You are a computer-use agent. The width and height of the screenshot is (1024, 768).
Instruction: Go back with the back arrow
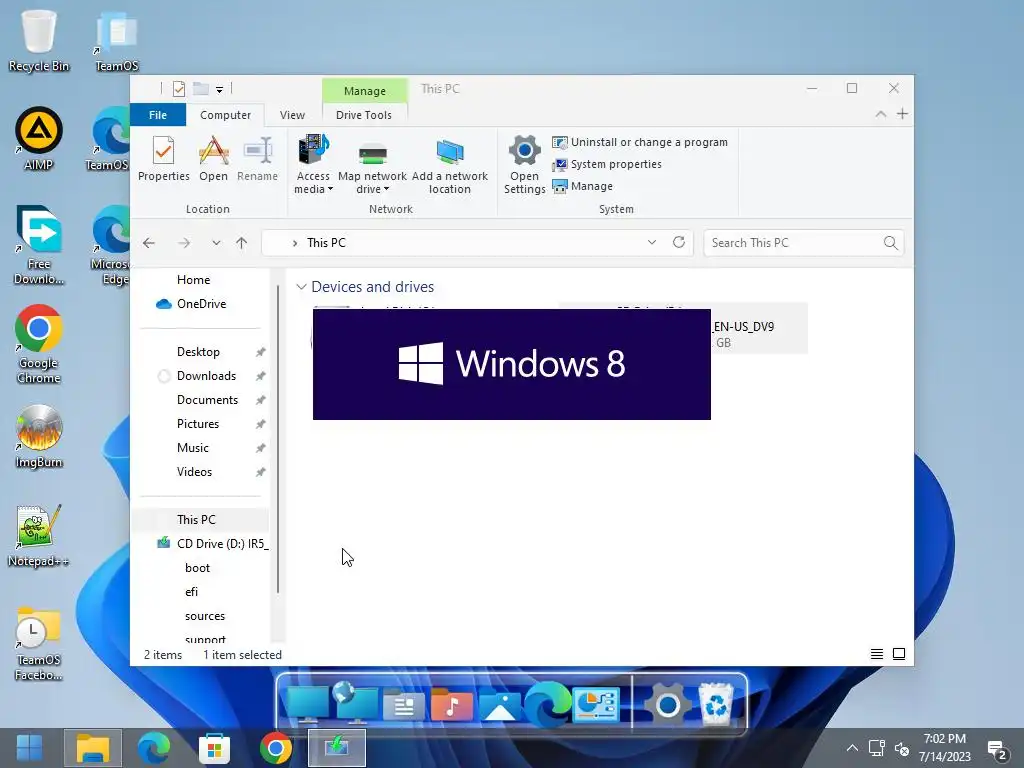149,243
